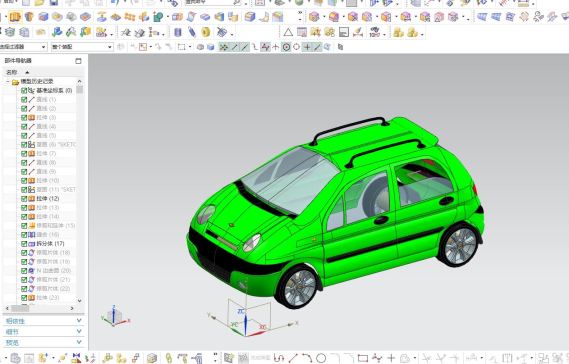The image size is (569, 364).
Task: Expand the 细节 panel chevron
Action: point(79,331)
